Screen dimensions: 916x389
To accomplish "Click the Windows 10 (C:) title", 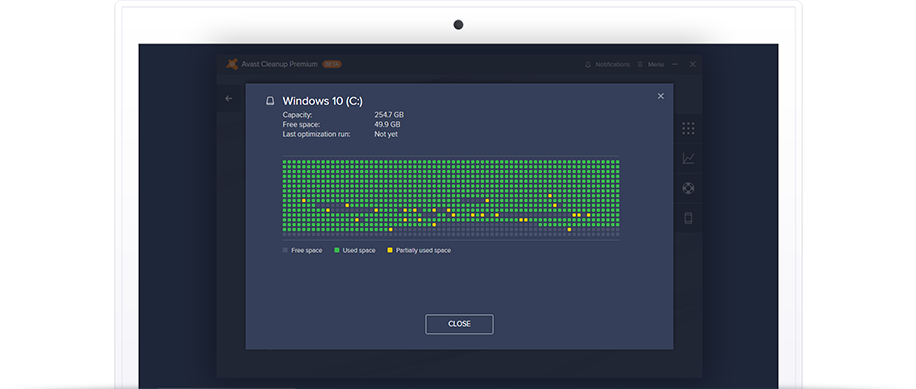I will (322, 101).
